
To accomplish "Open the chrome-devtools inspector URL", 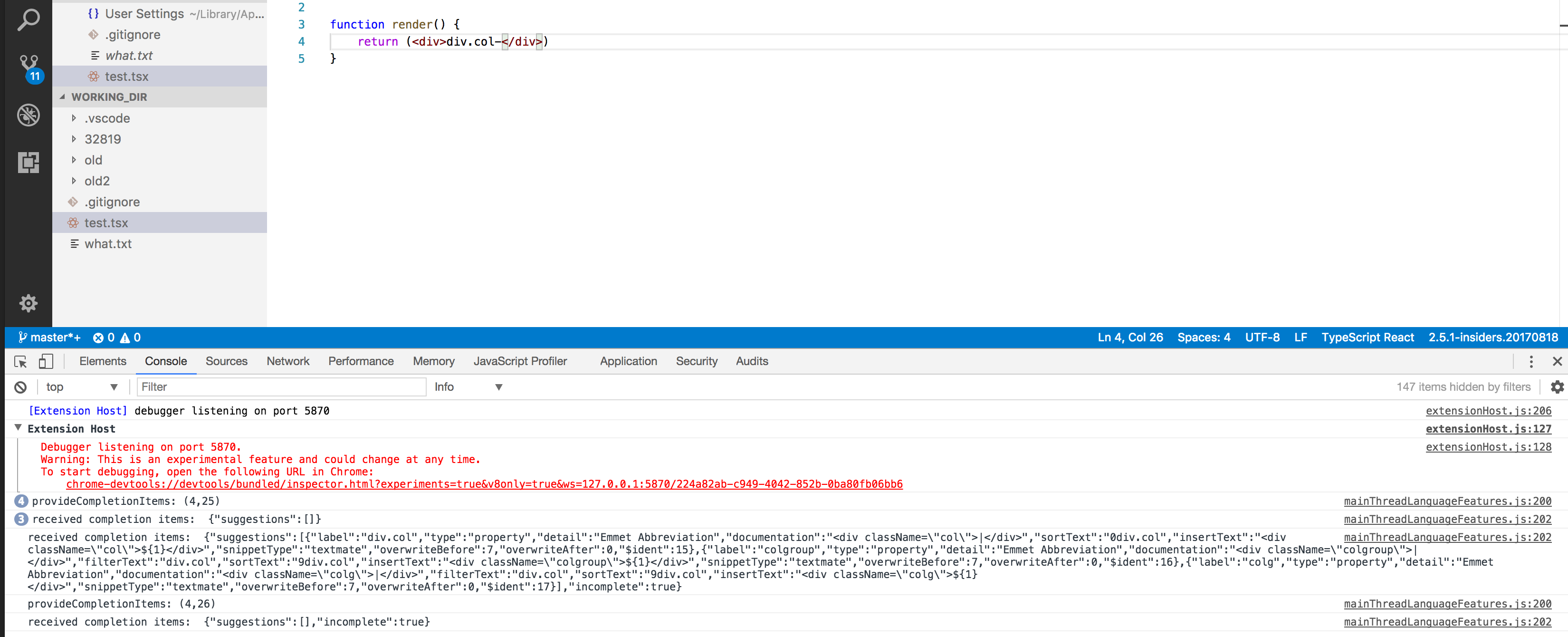I will point(484,484).
